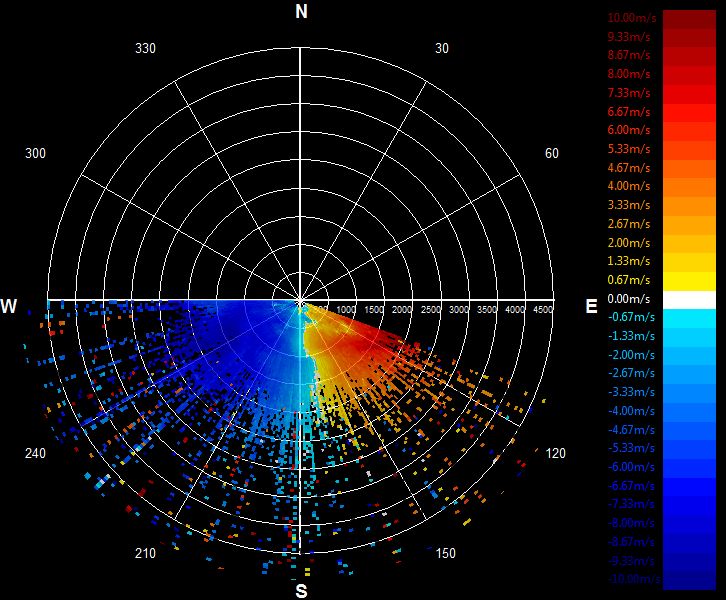Click the 7.33m/s legend label
The height and width of the screenshot is (600, 726).
coord(629,93)
